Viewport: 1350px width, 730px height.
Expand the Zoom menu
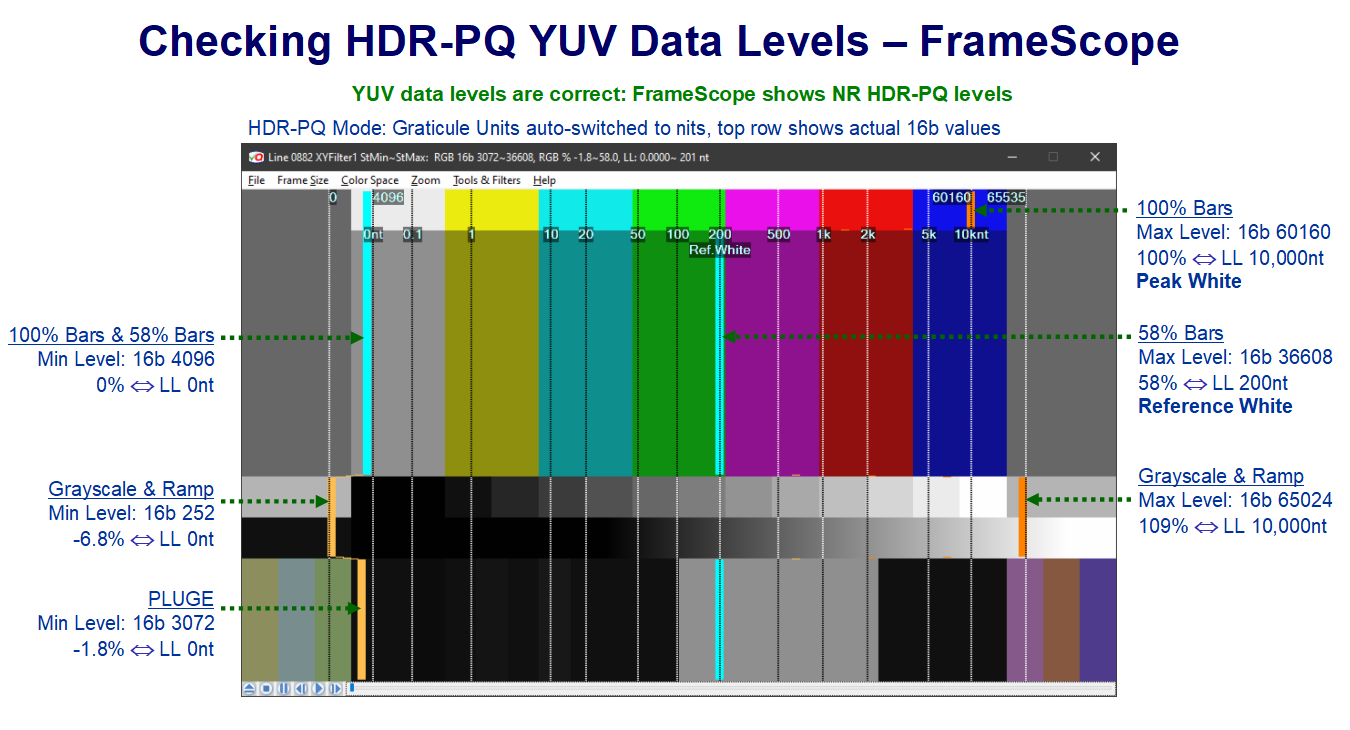pyautogui.click(x=425, y=180)
